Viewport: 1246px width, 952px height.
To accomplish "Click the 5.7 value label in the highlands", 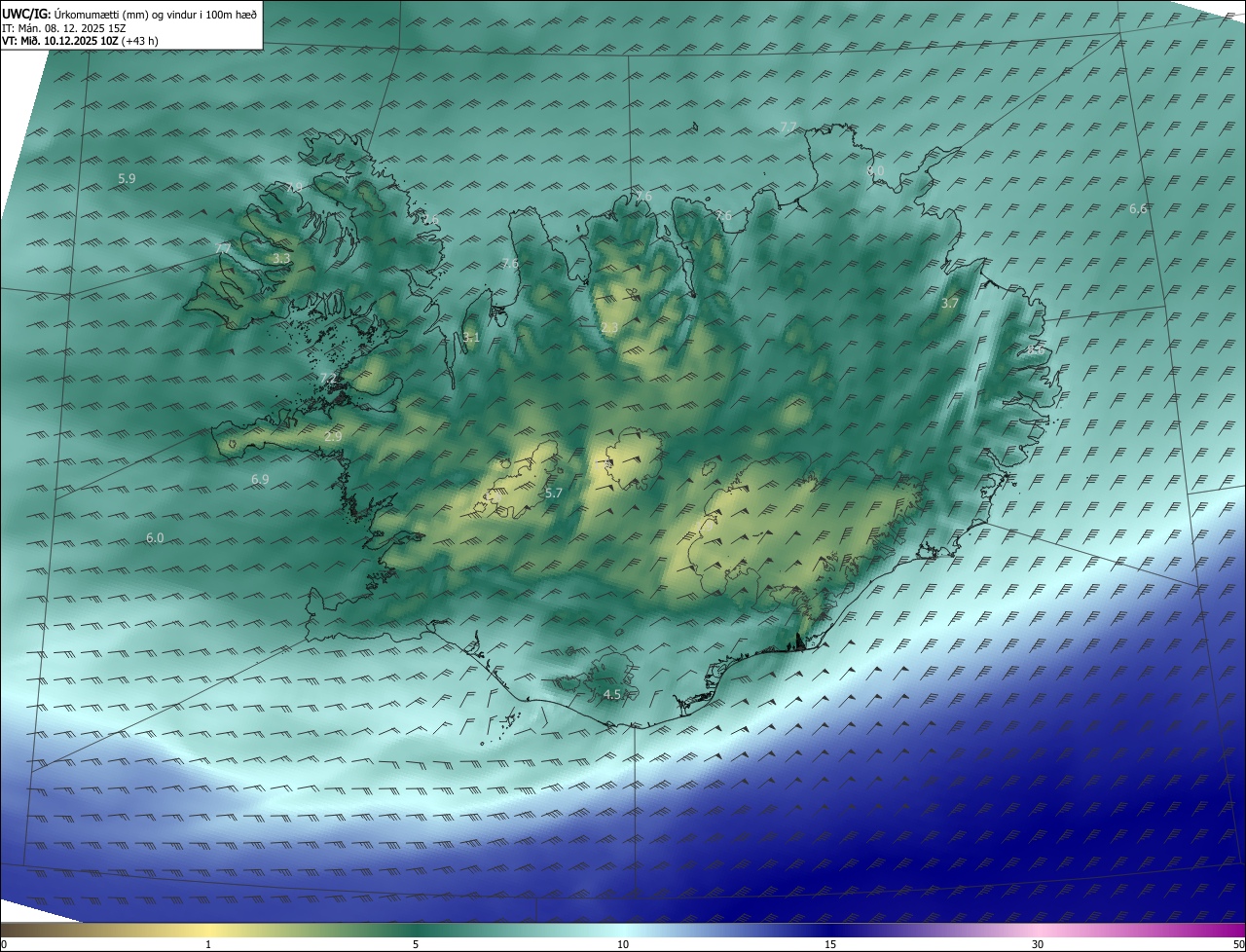I will pos(554,494).
